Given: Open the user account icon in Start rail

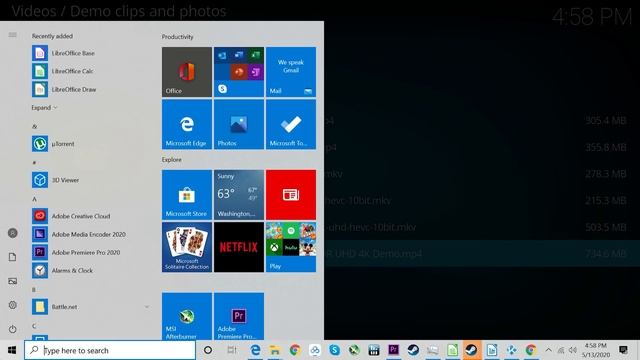Looking at the screenshot, I should [x=13, y=233].
